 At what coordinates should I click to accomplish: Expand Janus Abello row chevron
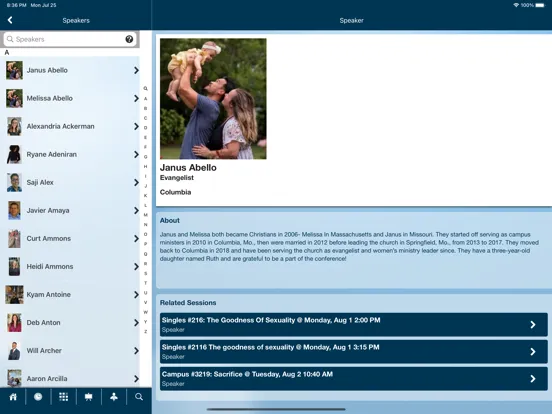pos(136,70)
